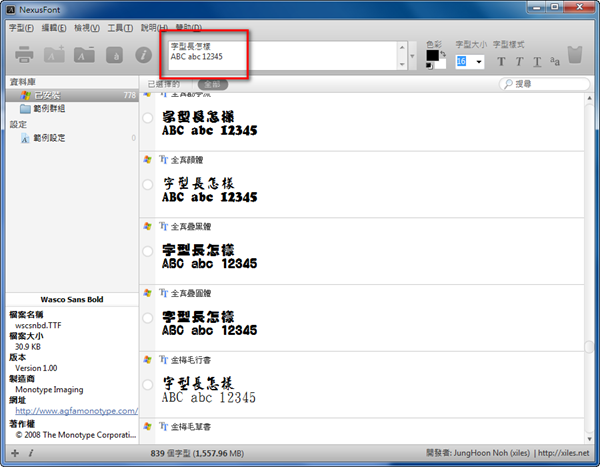This screenshot has width=600, height=467.
Task: Click the TrueType icon beside 金梅毛草書
Action: point(163,426)
